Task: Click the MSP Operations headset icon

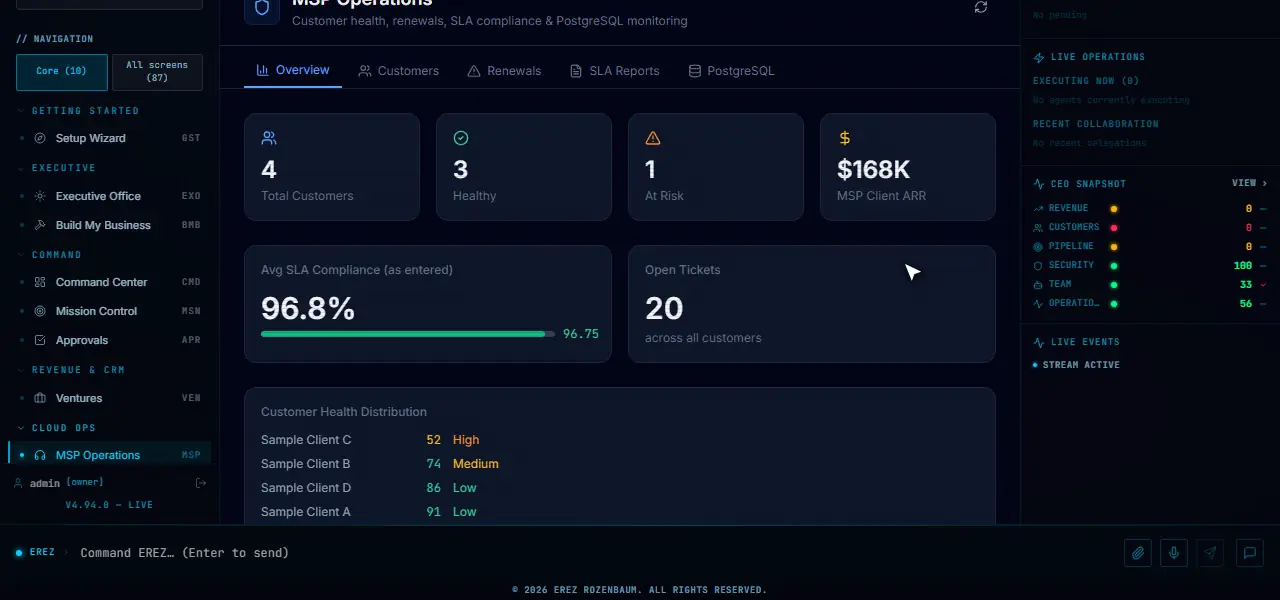Action: [x=40, y=455]
